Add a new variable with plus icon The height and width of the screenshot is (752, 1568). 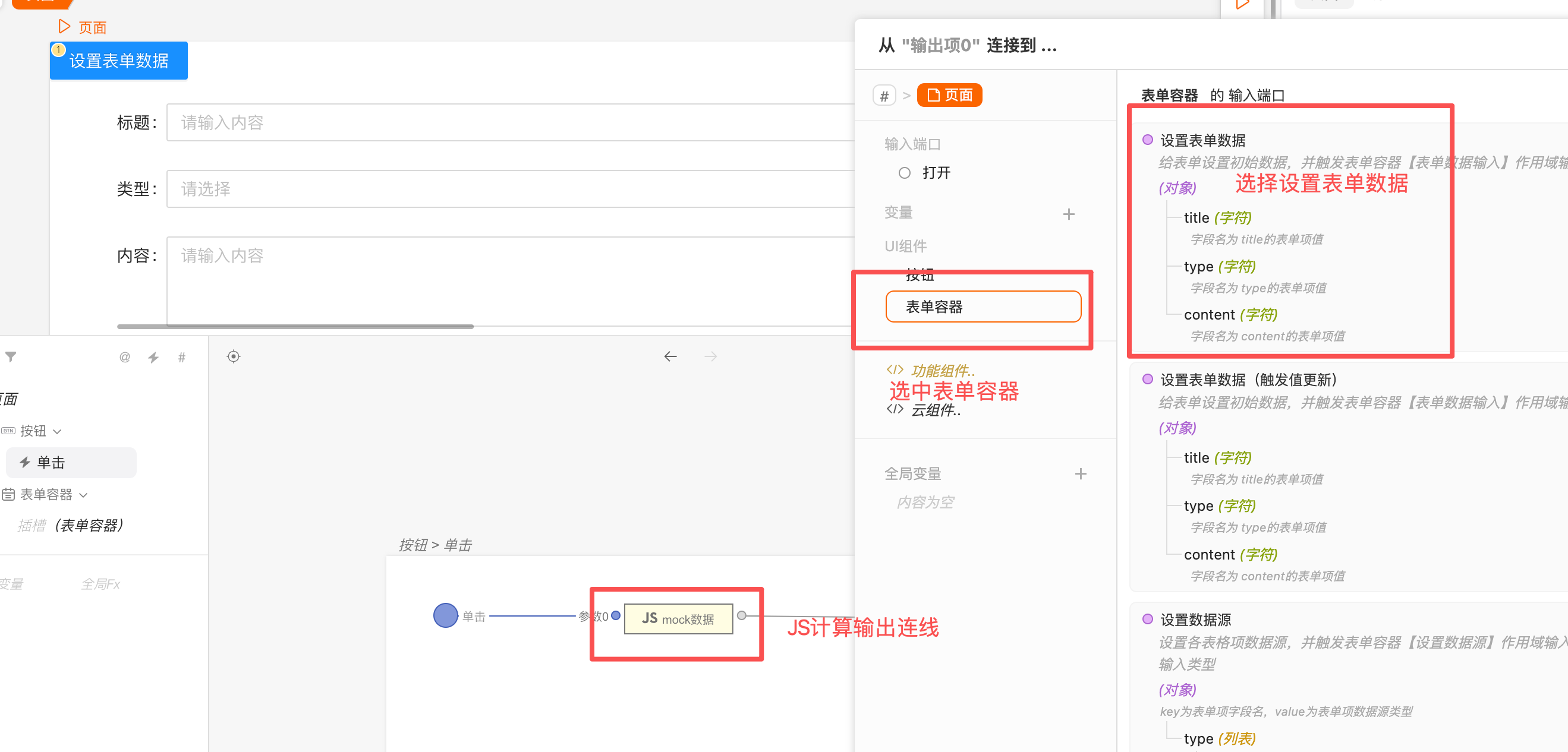point(1068,214)
